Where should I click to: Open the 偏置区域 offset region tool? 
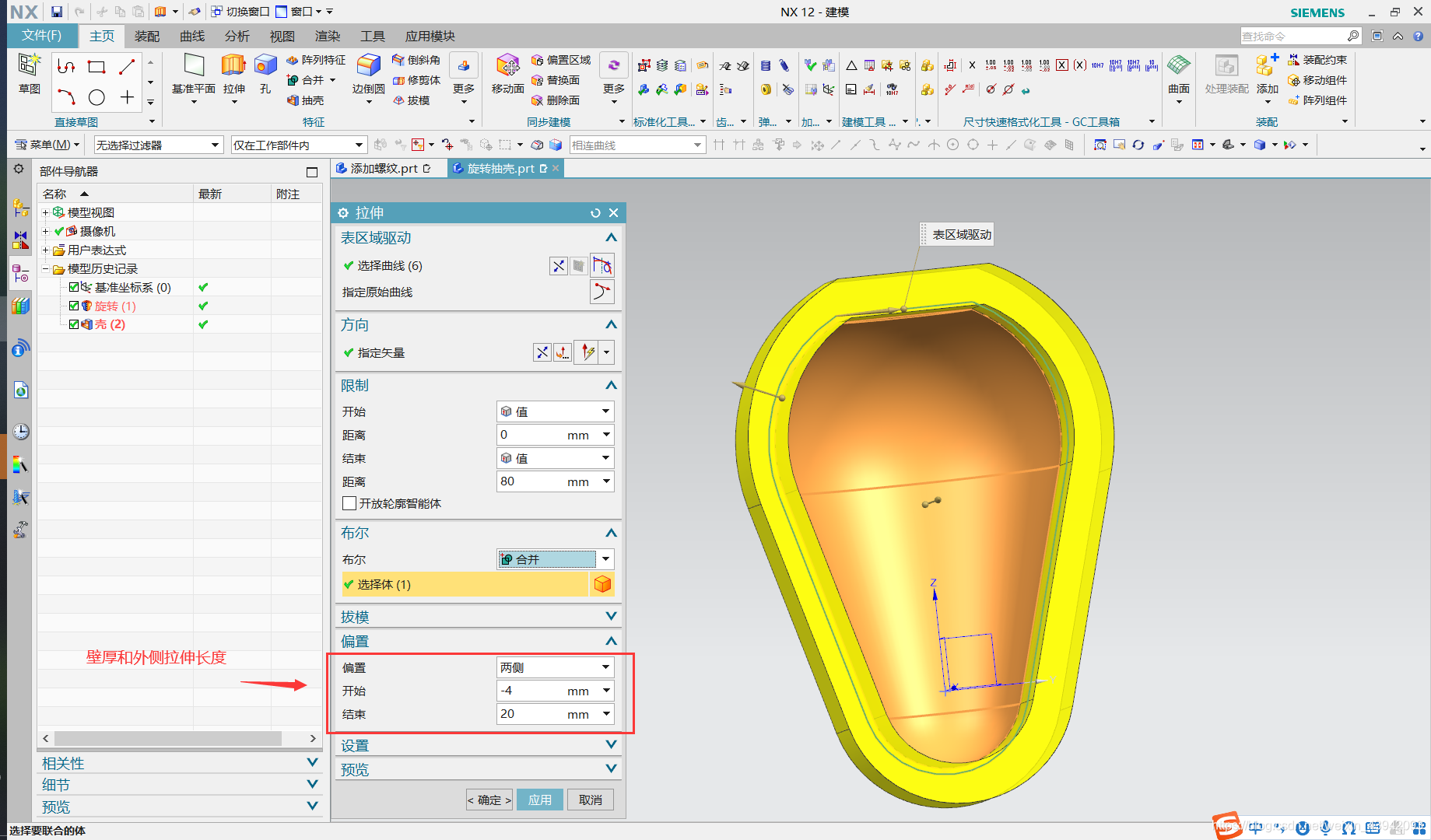pos(560,60)
